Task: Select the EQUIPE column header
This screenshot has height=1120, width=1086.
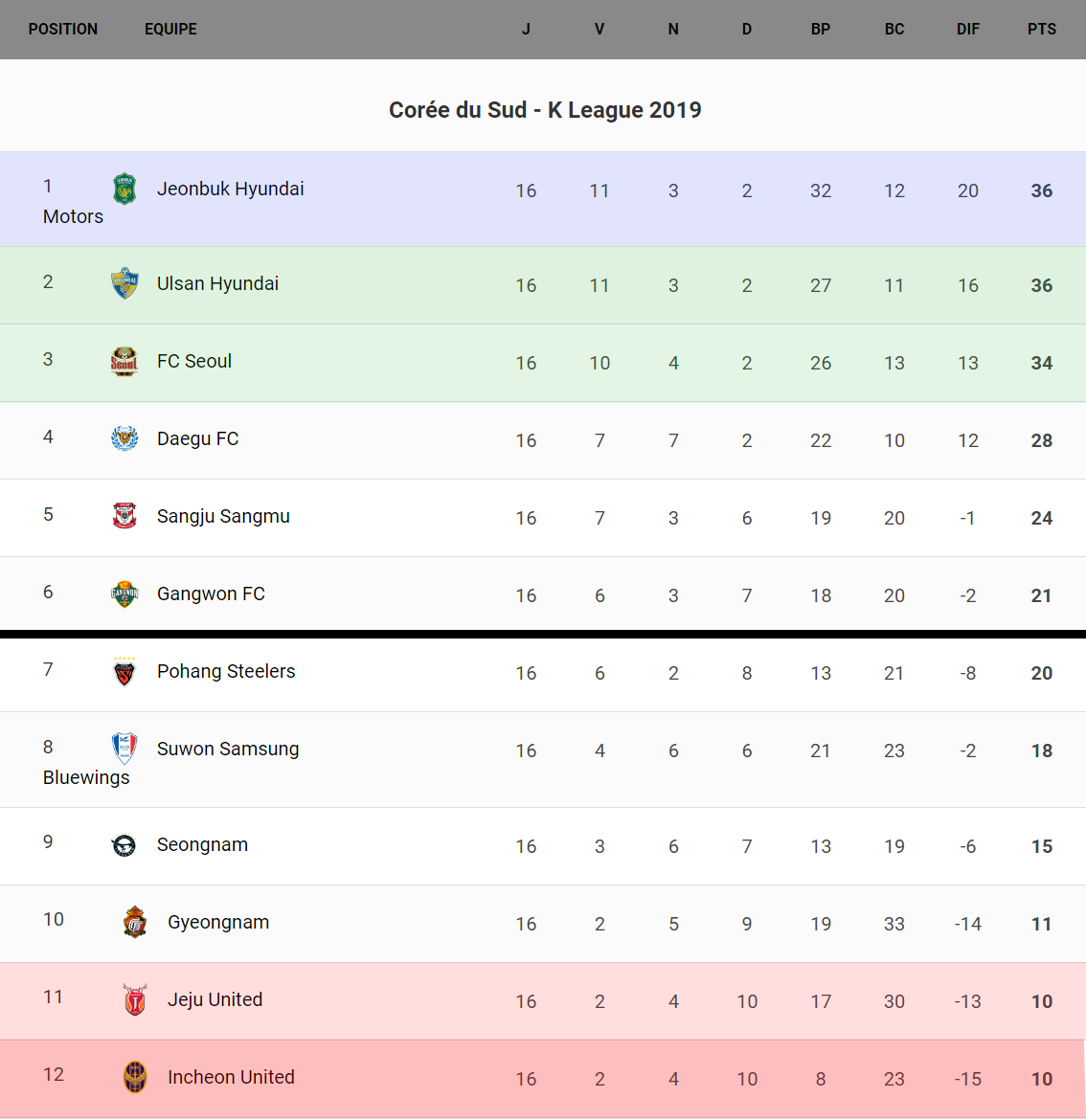Action: (x=170, y=29)
